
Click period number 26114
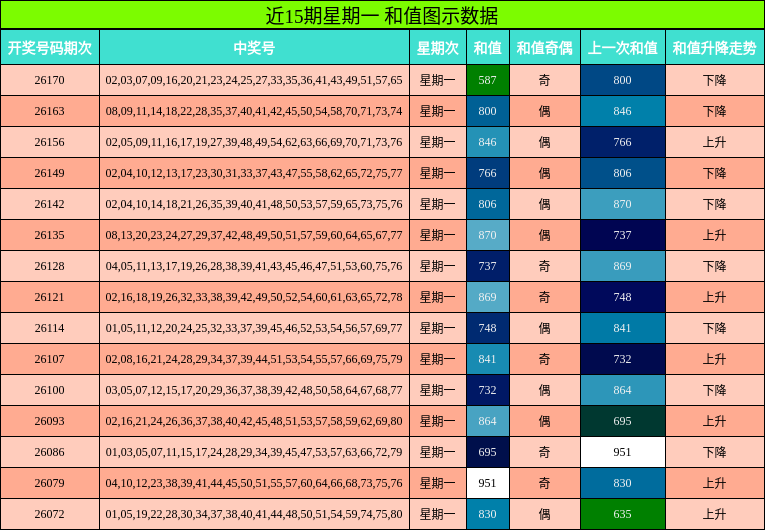click(50, 328)
